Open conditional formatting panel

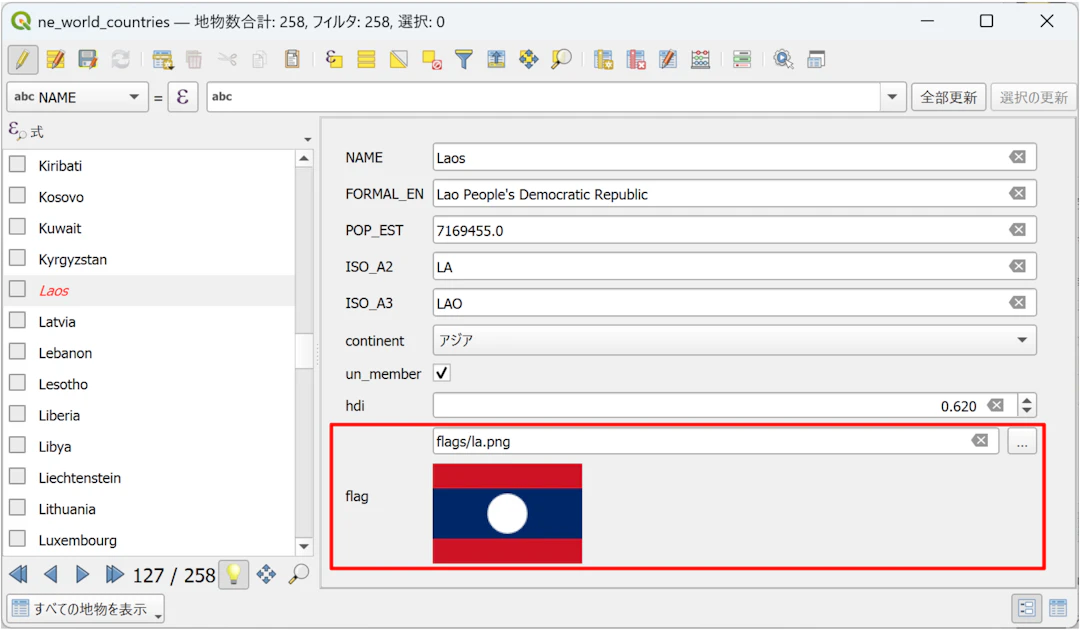[742, 60]
